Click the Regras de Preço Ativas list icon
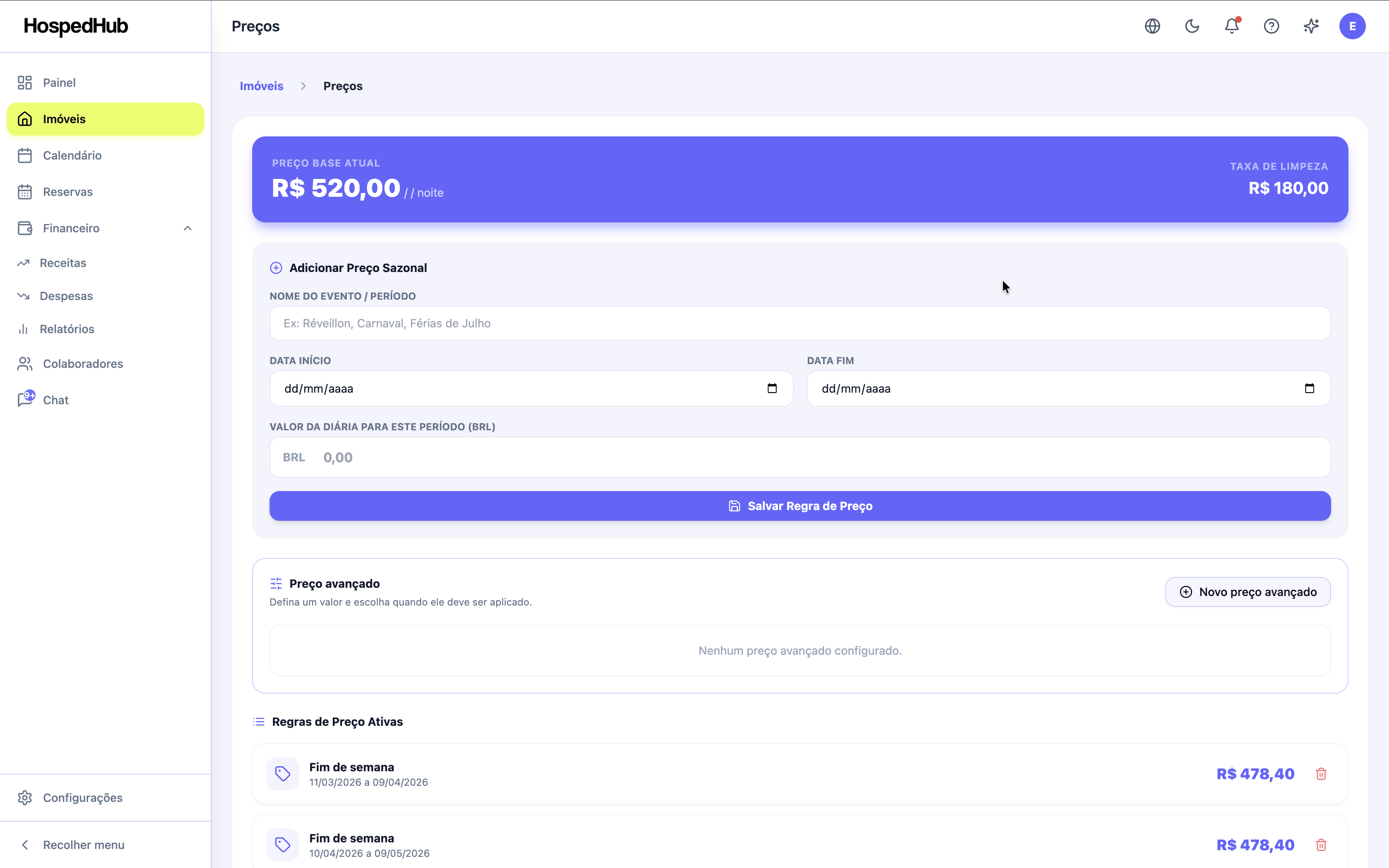 coord(259,722)
